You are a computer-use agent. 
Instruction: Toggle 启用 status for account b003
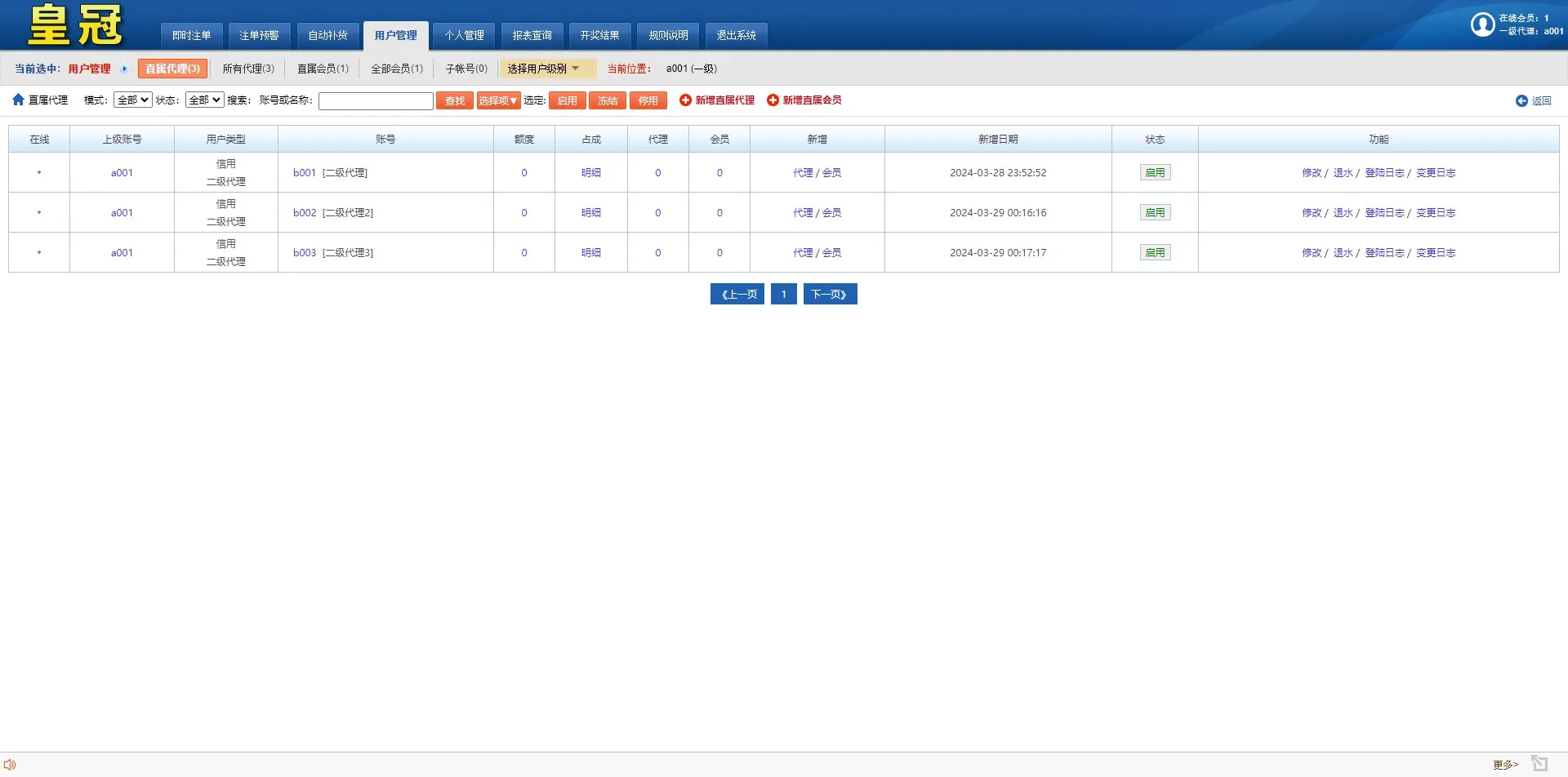pyautogui.click(x=1155, y=251)
